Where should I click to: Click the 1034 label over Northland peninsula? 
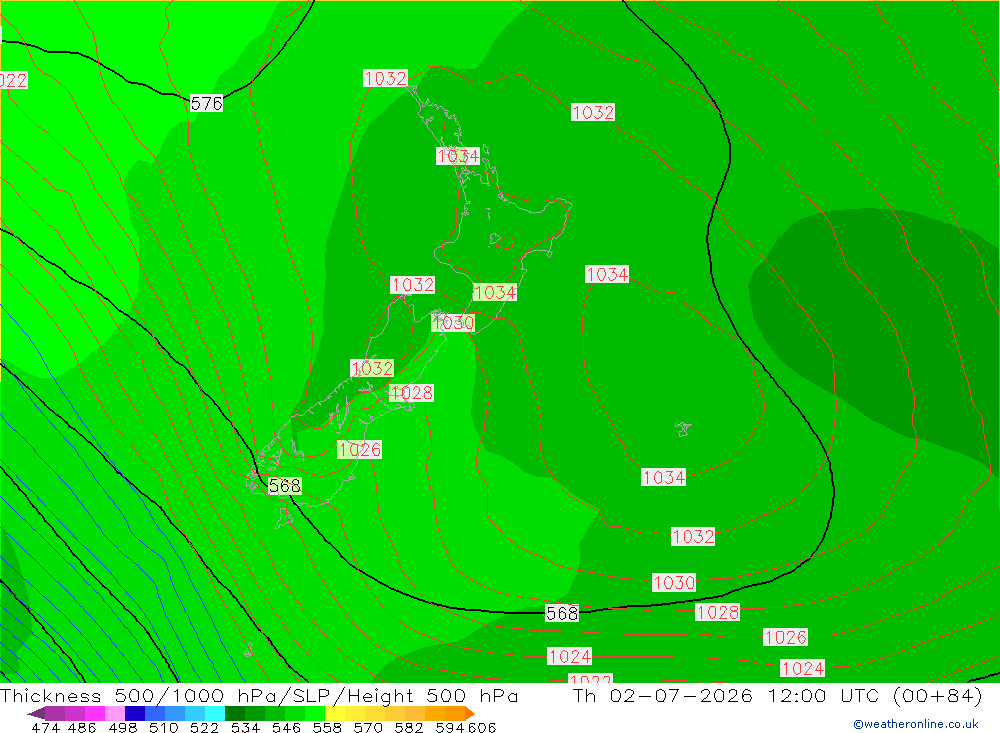(x=458, y=156)
